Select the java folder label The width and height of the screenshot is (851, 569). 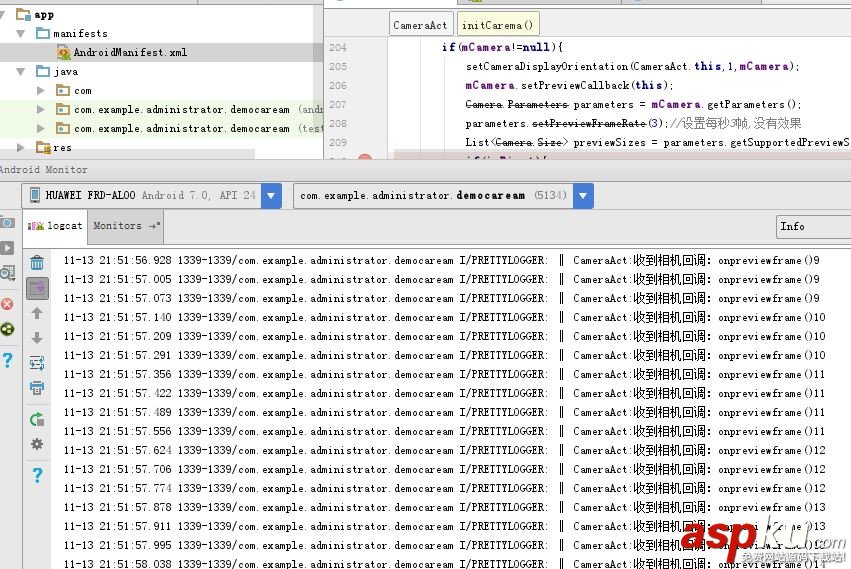pyautogui.click(x=66, y=72)
